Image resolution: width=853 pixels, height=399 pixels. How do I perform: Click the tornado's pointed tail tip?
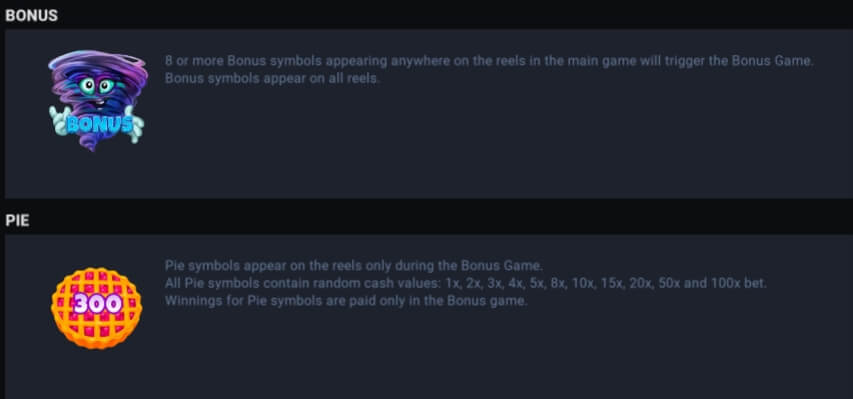(x=91, y=145)
